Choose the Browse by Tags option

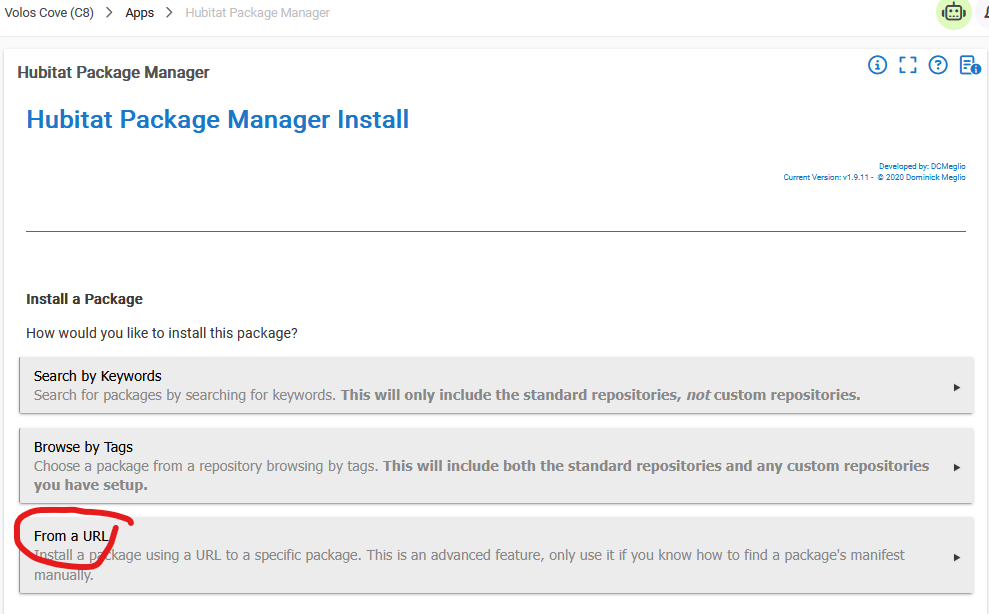pyautogui.click(x=496, y=466)
